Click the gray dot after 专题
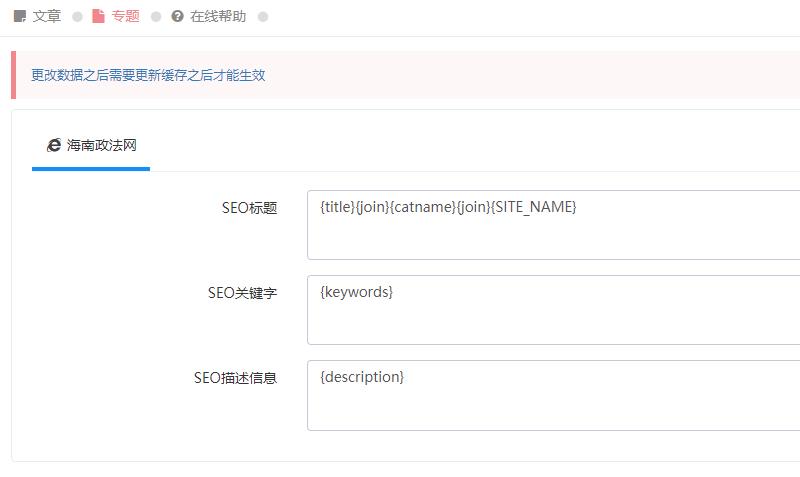This screenshot has width=800, height=477. [x=156, y=17]
